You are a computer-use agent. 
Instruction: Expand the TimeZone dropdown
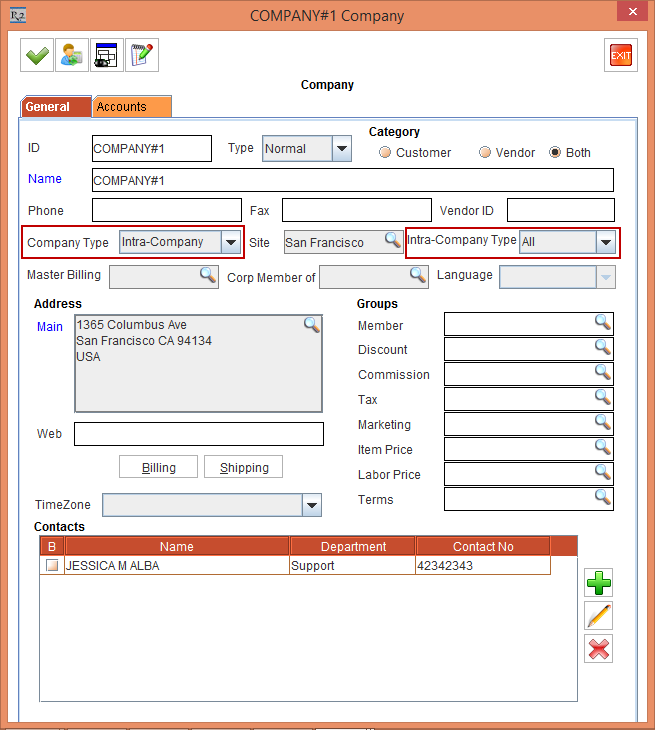311,505
